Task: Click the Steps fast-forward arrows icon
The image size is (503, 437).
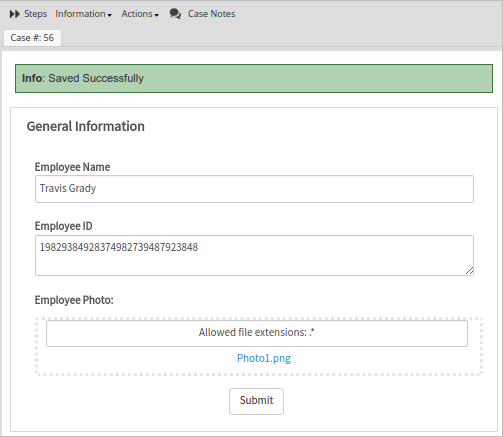Action: [x=15, y=14]
